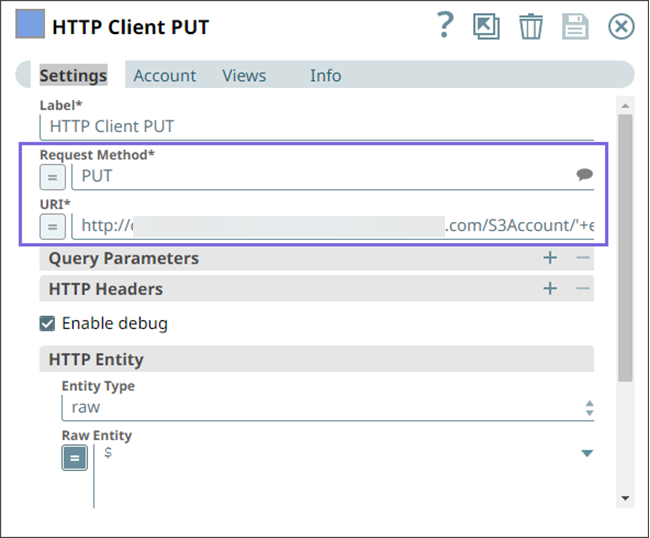The width and height of the screenshot is (650, 538).
Task: Select the Info tab
Action: click(x=325, y=75)
